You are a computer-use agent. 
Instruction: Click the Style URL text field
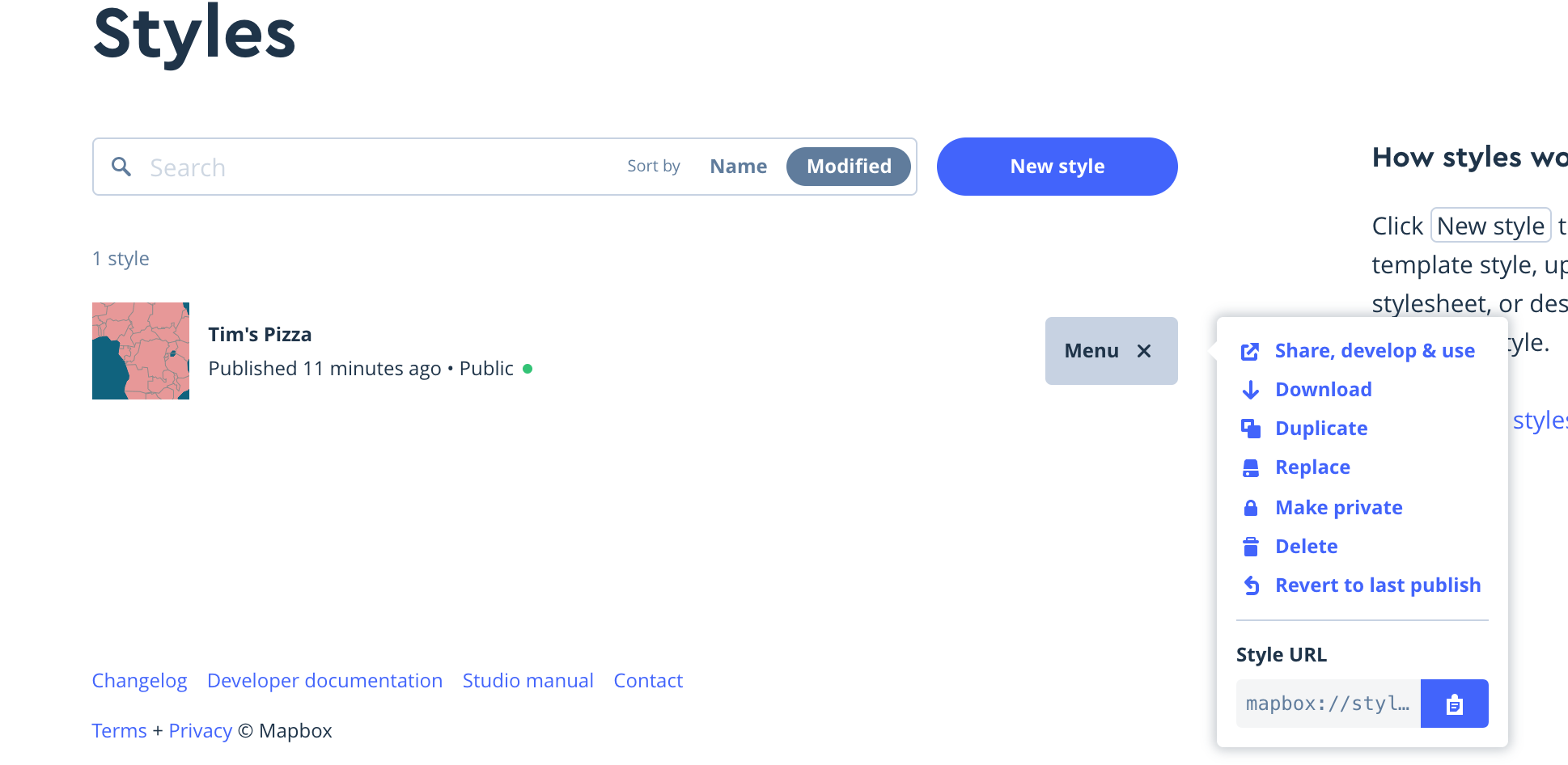tap(1328, 704)
